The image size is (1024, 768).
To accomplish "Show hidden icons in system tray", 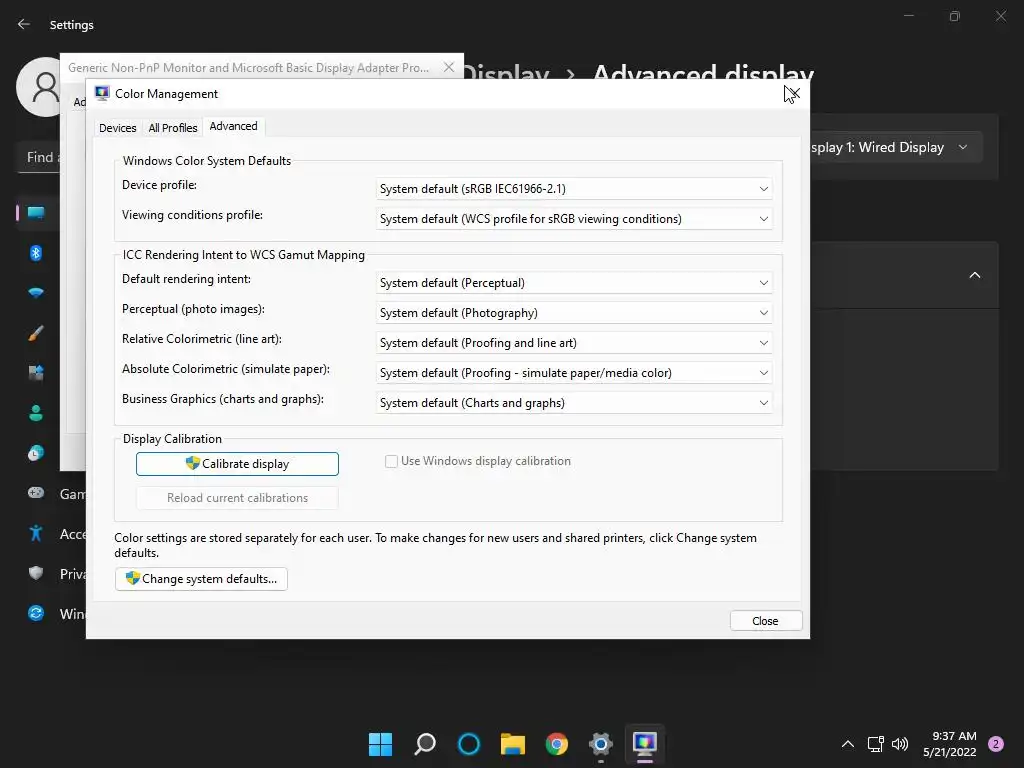I will (848, 744).
